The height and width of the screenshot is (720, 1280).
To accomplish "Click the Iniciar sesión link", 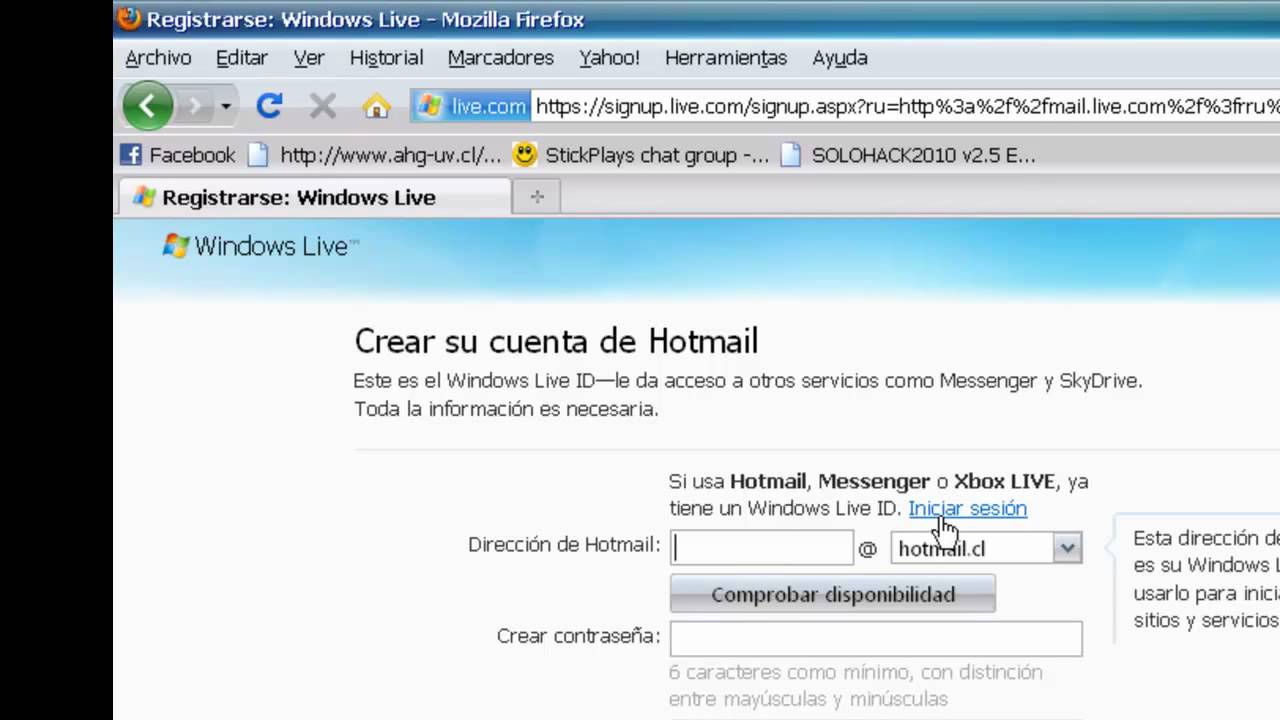I will pos(967,508).
